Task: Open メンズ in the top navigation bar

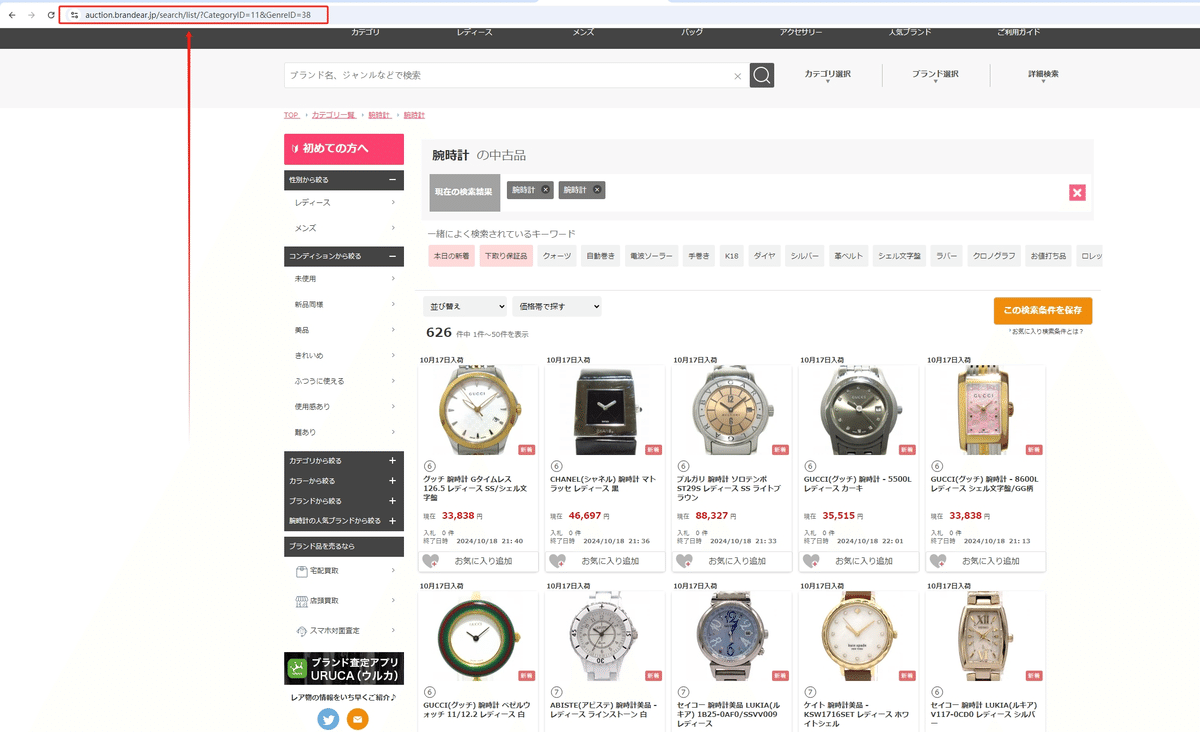Action: [x=583, y=33]
